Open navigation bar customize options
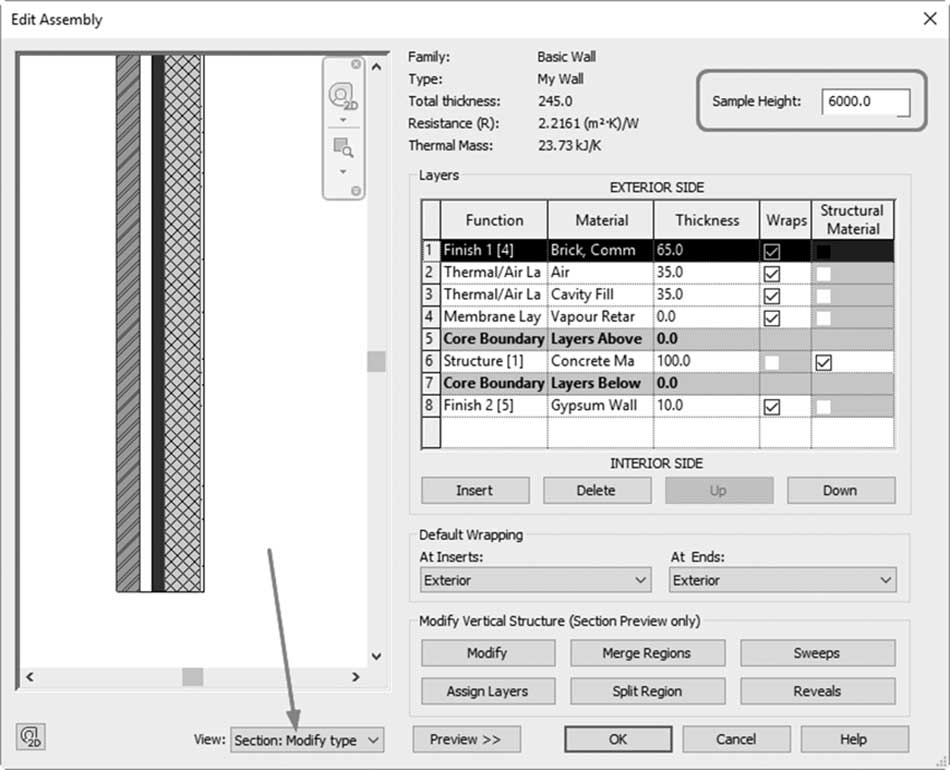950x770 pixels. point(356,191)
